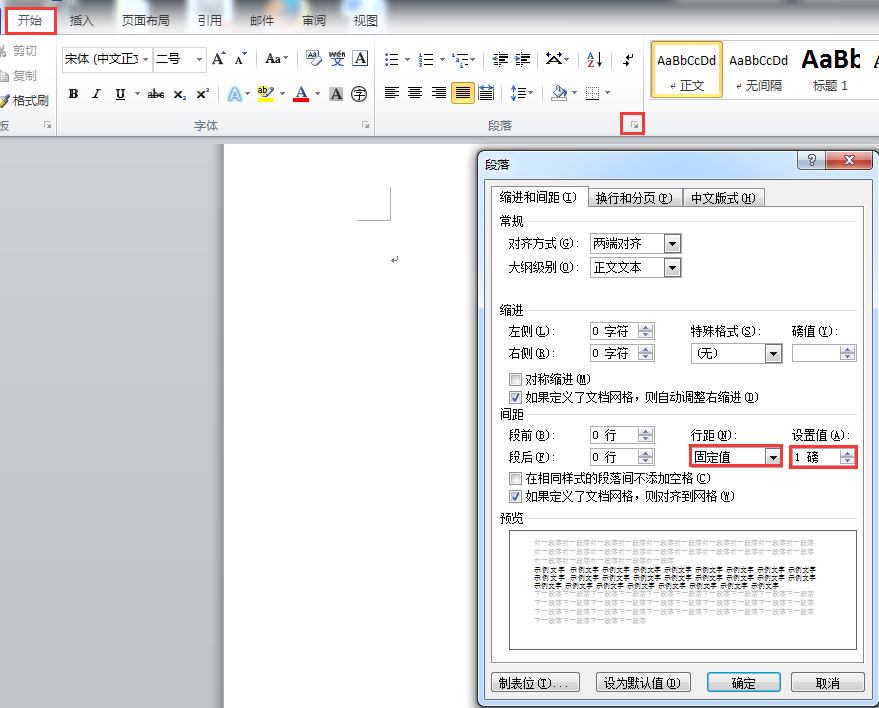This screenshot has width=879, height=708.
Task: Apply strikethrough to text
Action: 156,94
